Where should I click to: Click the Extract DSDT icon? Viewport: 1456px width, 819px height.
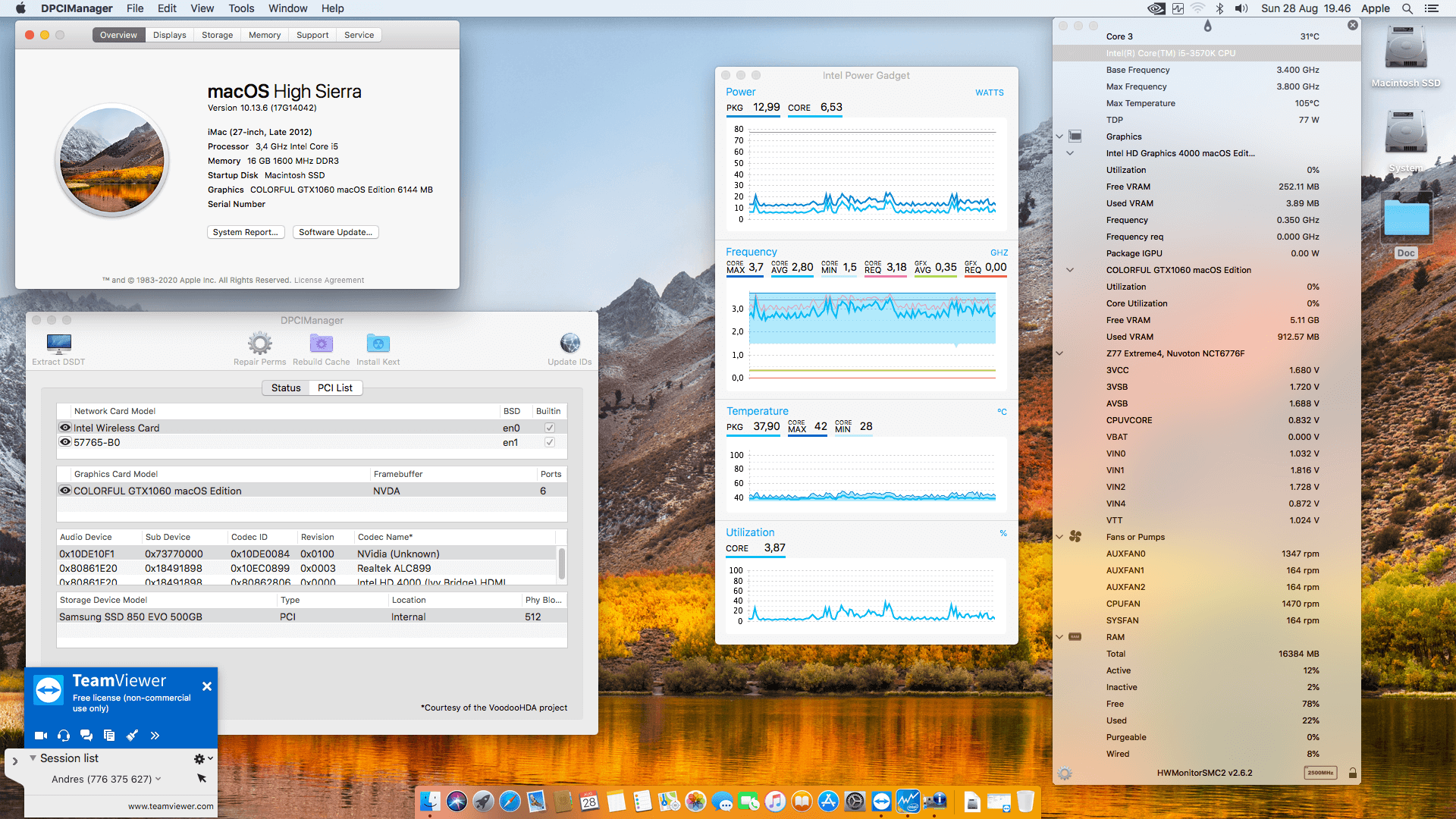tap(58, 344)
